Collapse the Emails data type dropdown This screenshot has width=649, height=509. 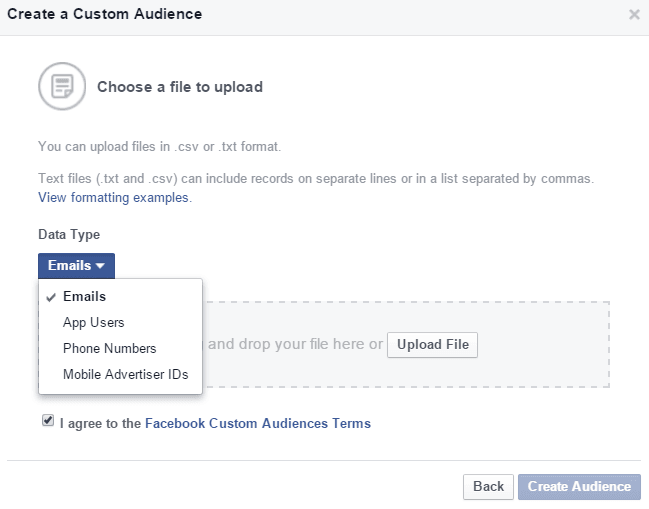pos(76,266)
